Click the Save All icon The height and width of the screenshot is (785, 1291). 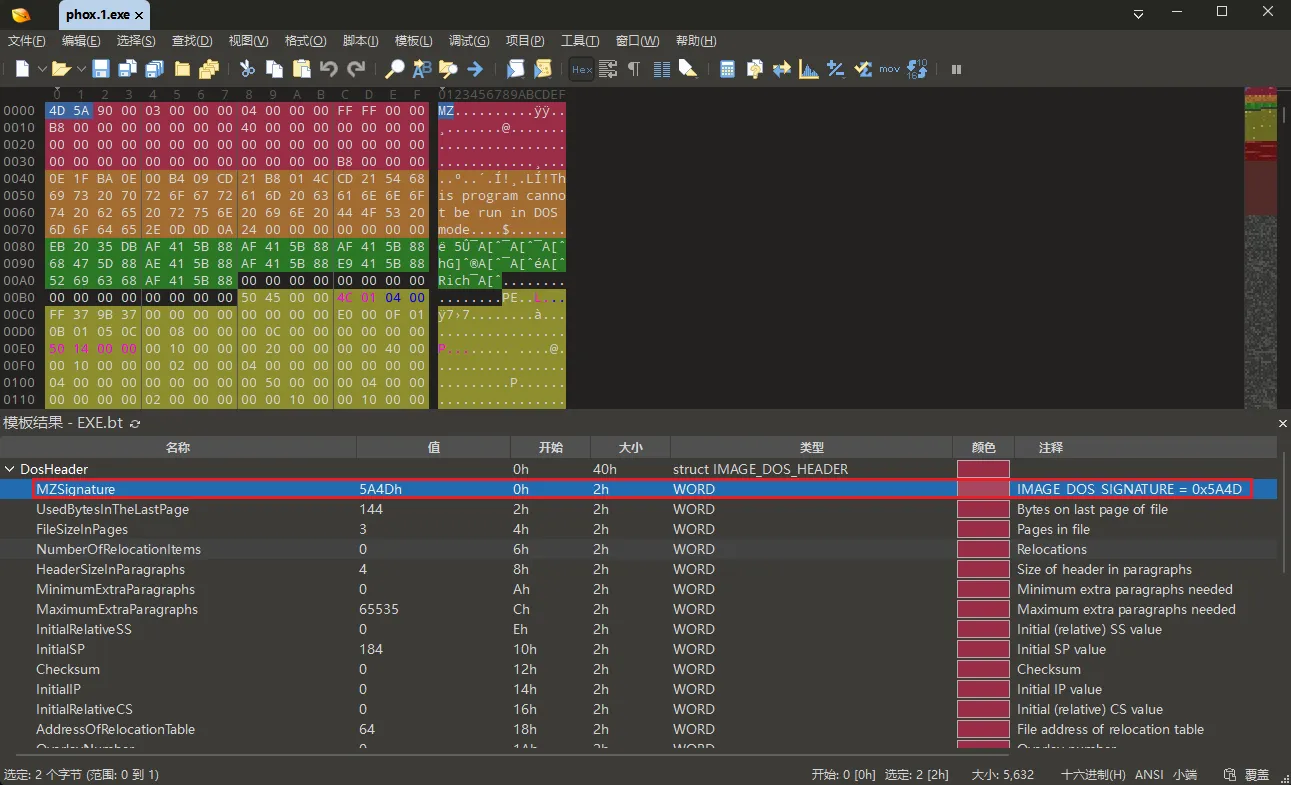pyautogui.click(x=154, y=69)
